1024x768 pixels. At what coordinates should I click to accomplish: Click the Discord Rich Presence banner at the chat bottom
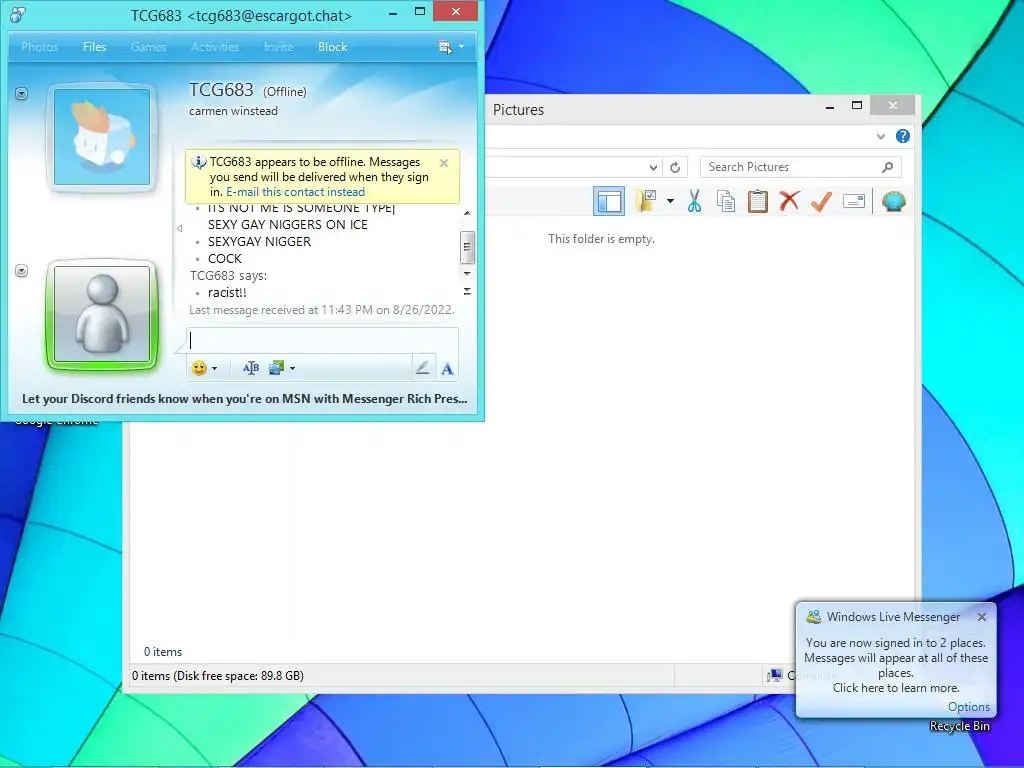coord(245,399)
